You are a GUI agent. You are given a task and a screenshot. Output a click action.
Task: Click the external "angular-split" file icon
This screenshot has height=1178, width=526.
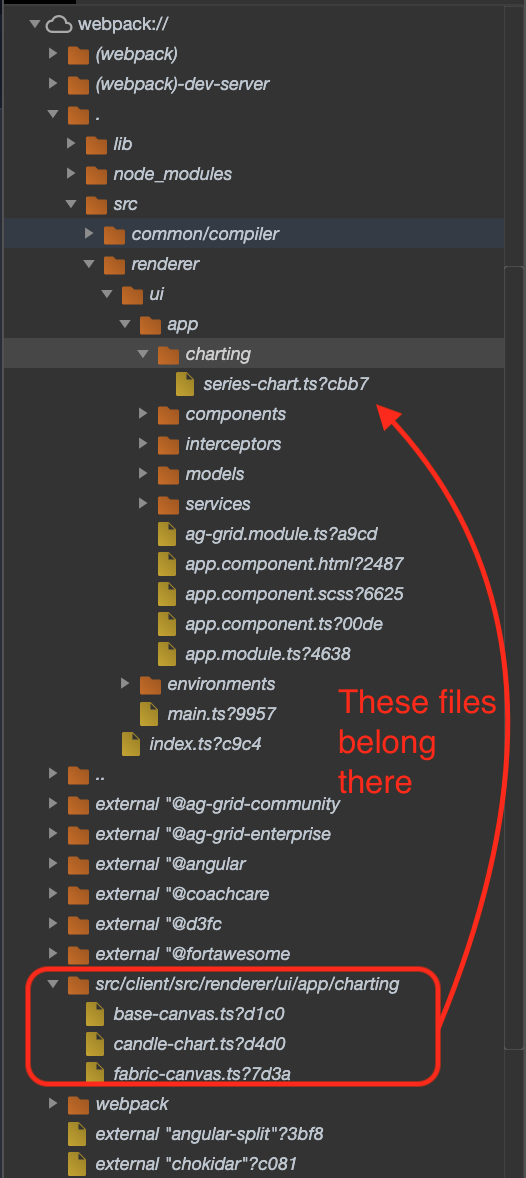(77, 1133)
